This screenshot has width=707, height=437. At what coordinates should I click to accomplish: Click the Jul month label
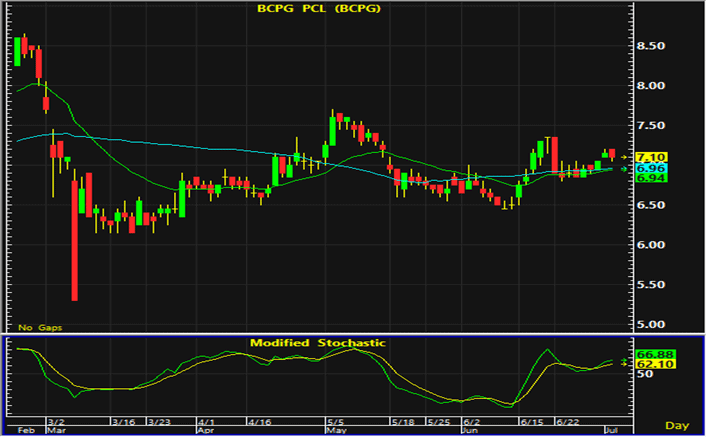611,430
